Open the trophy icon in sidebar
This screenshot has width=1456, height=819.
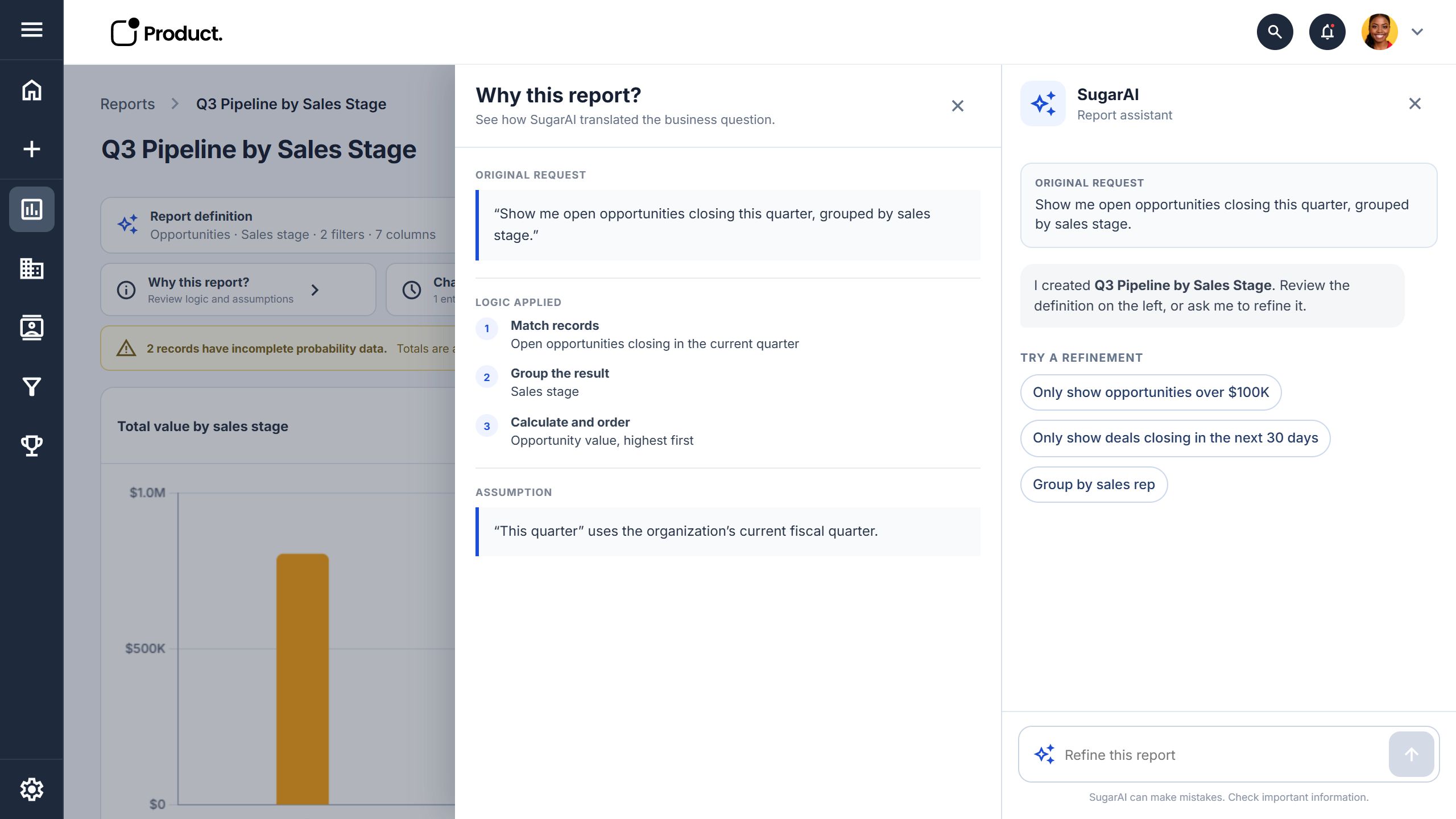pyautogui.click(x=32, y=445)
